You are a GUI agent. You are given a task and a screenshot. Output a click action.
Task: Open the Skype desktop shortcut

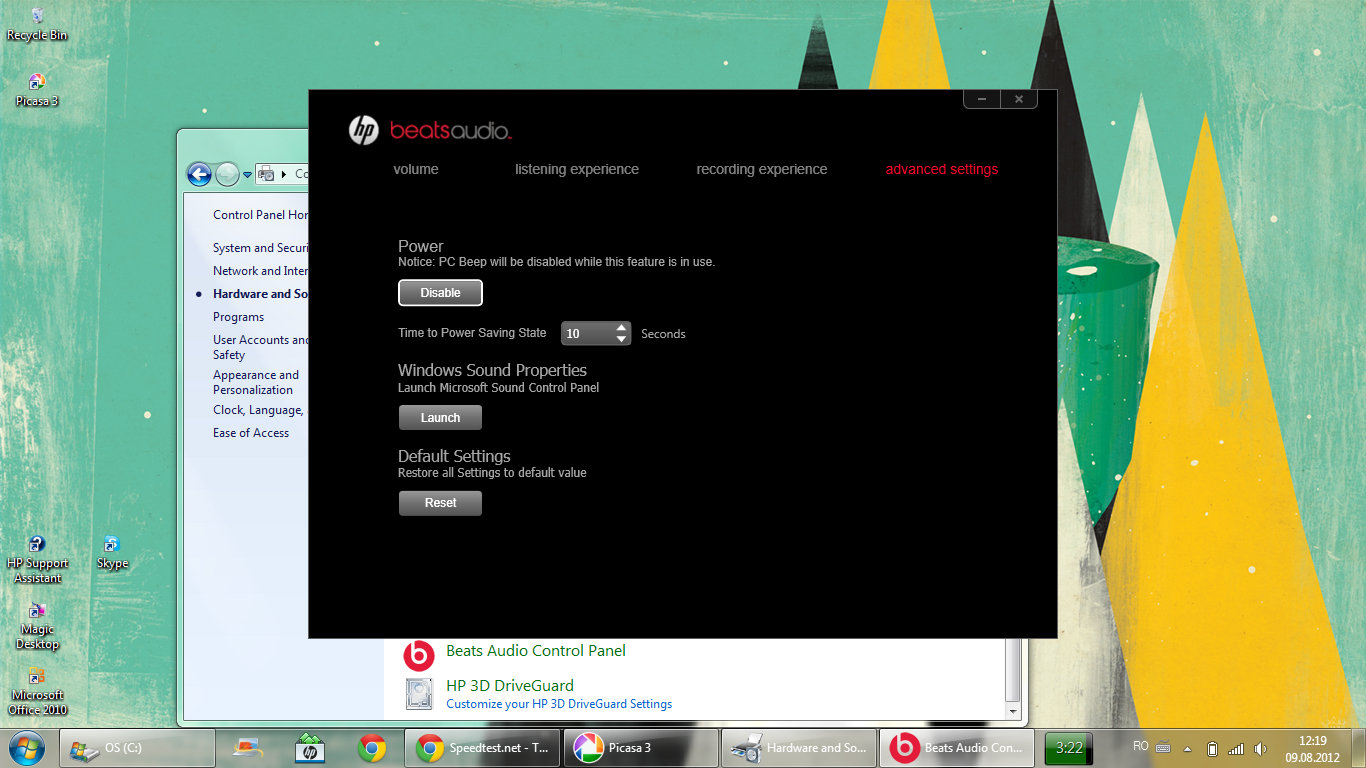point(112,553)
